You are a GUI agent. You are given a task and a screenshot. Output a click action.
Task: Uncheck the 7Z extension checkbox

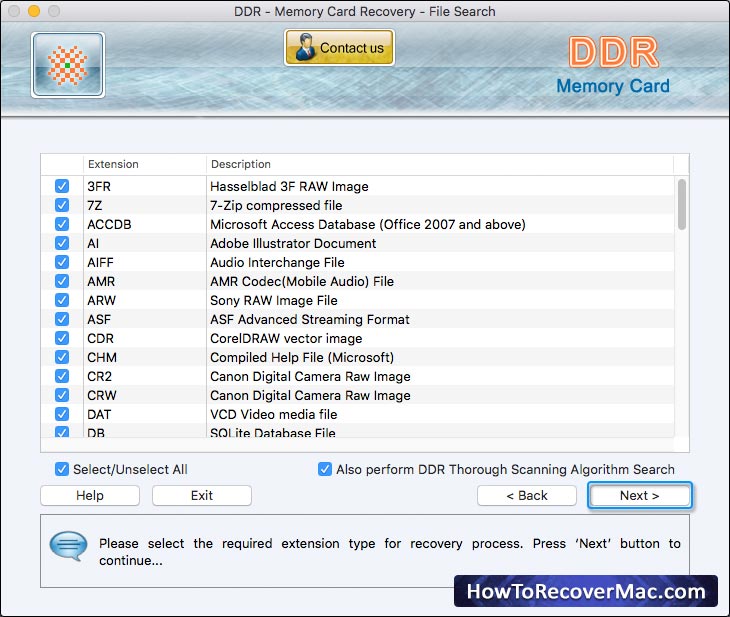(x=62, y=205)
